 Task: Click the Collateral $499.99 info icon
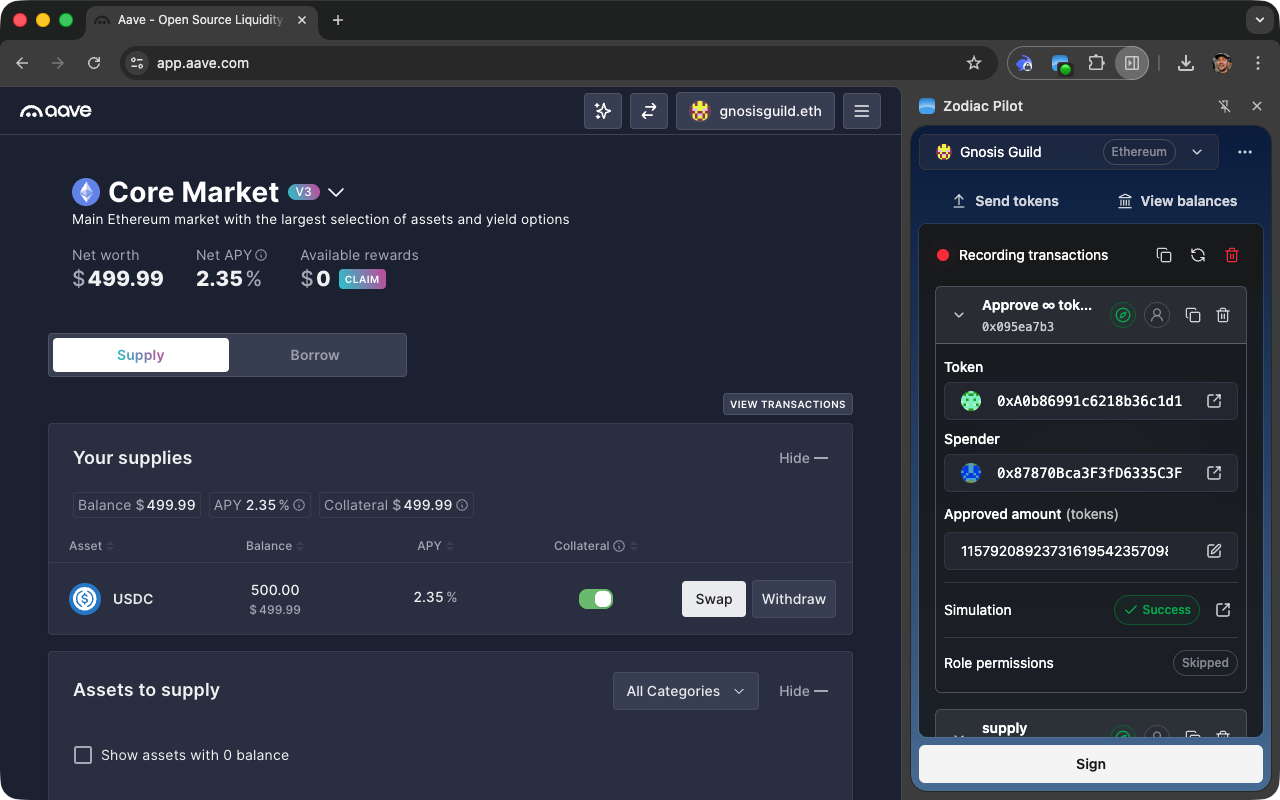462,505
